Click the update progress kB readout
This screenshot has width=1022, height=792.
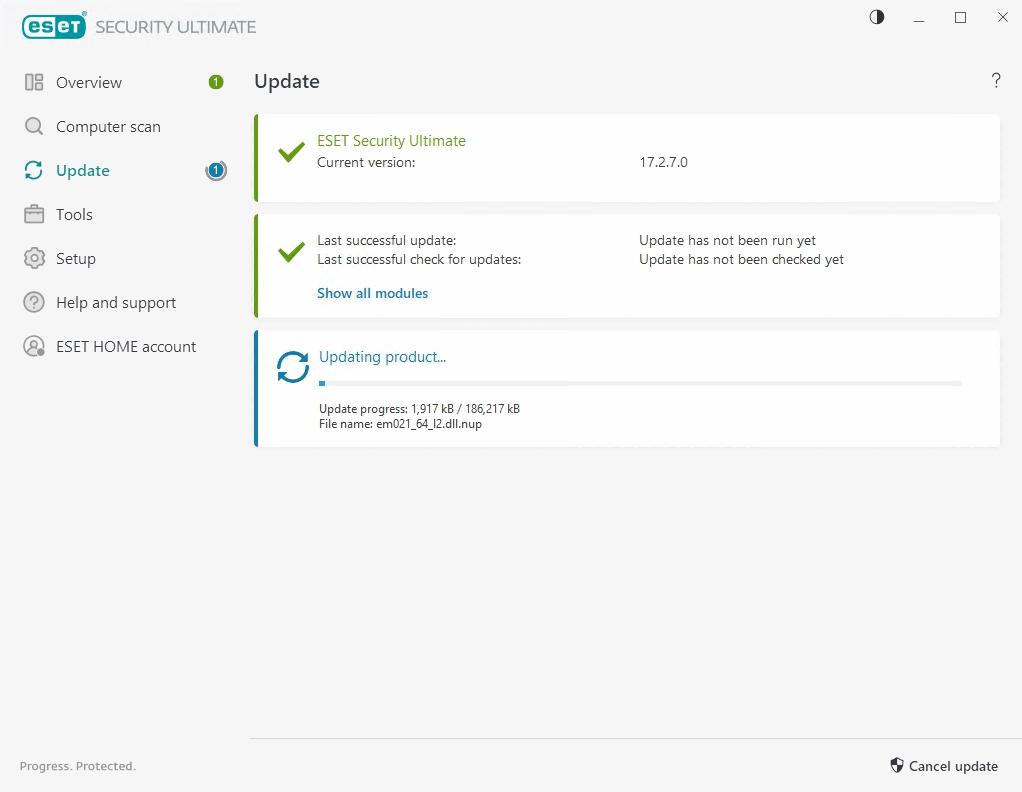coord(419,409)
